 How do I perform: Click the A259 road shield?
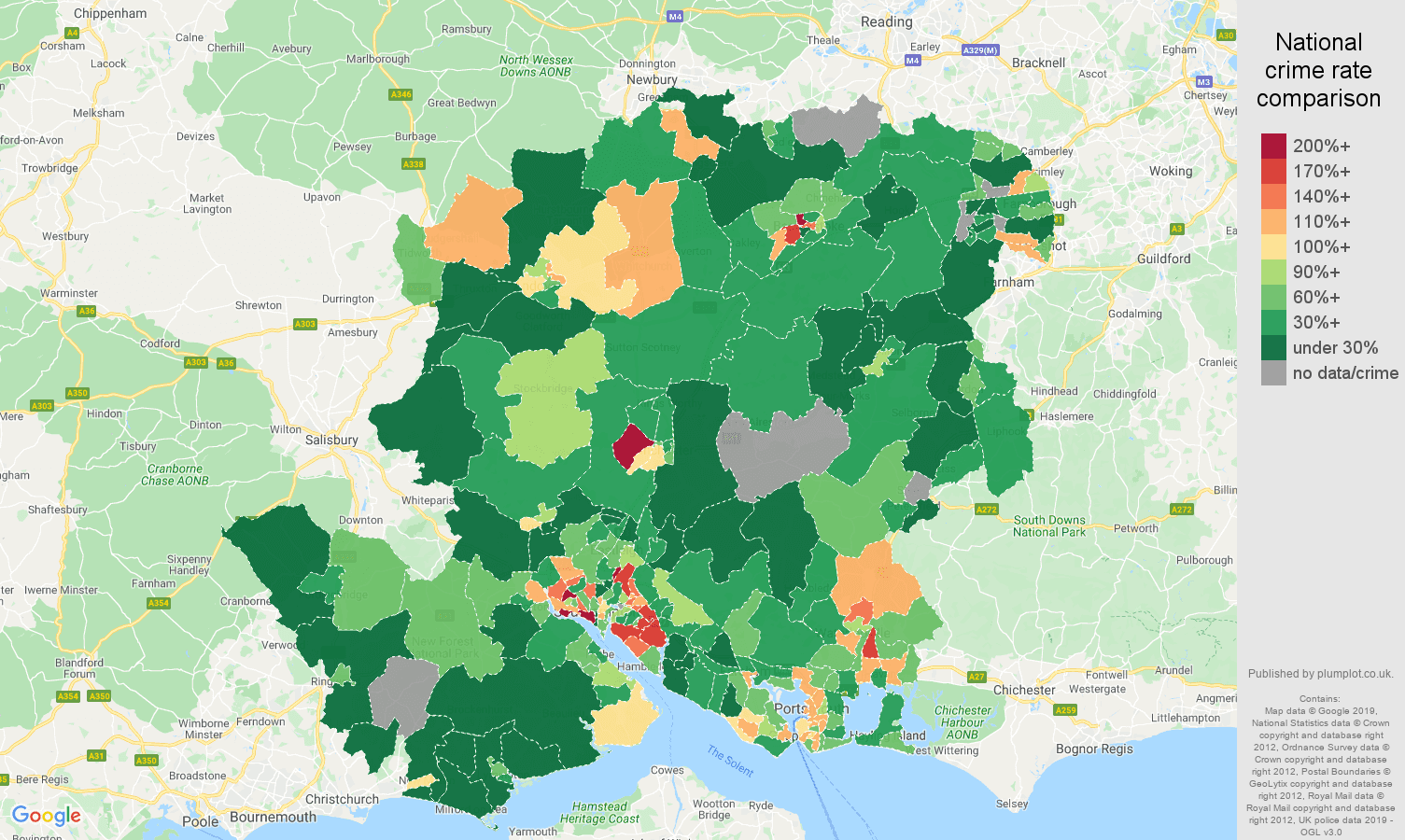point(1065,710)
